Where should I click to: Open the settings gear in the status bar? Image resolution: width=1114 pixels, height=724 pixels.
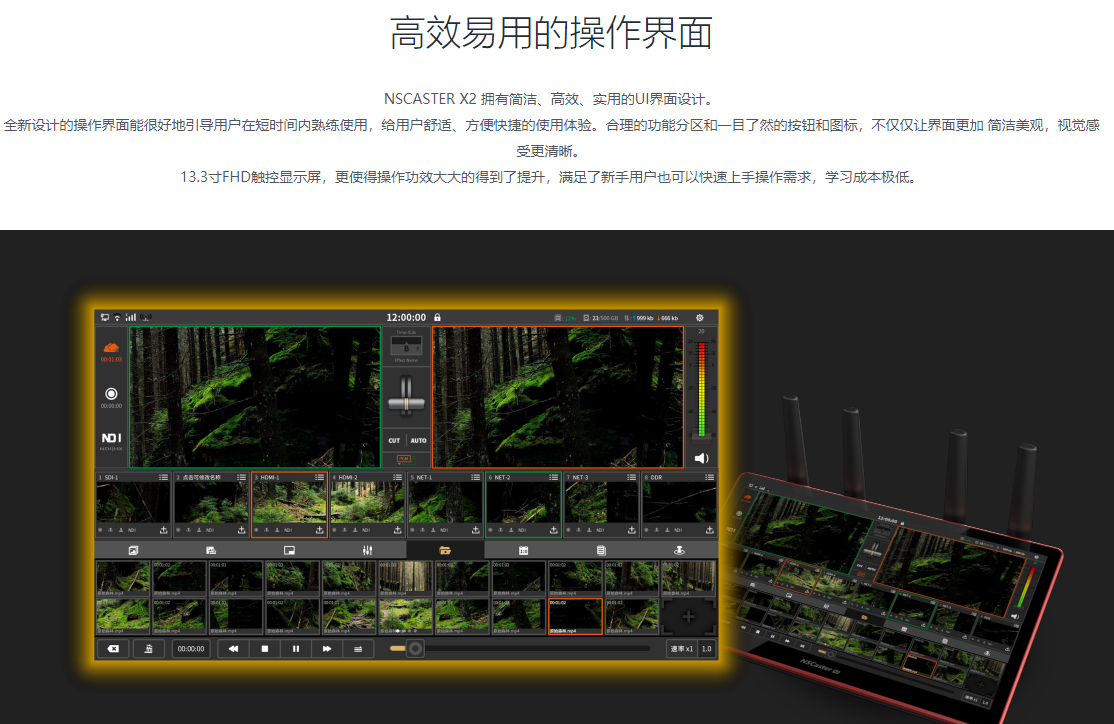(x=700, y=318)
